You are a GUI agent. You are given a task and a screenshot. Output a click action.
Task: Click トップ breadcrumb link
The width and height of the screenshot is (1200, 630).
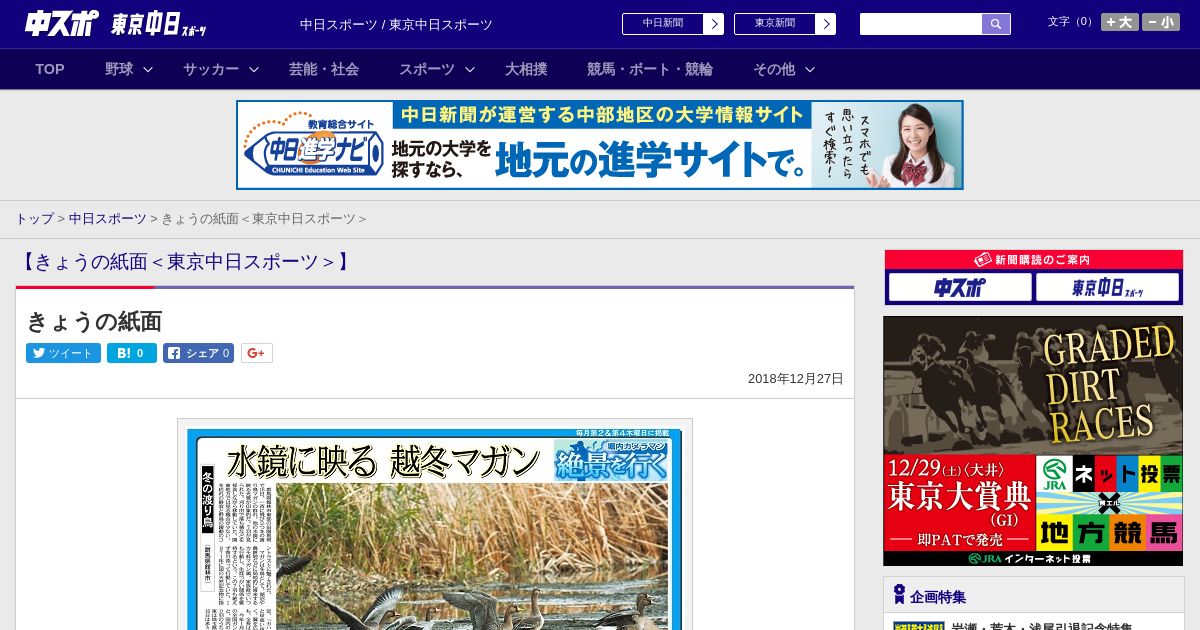pyautogui.click(x=34, y=218)
